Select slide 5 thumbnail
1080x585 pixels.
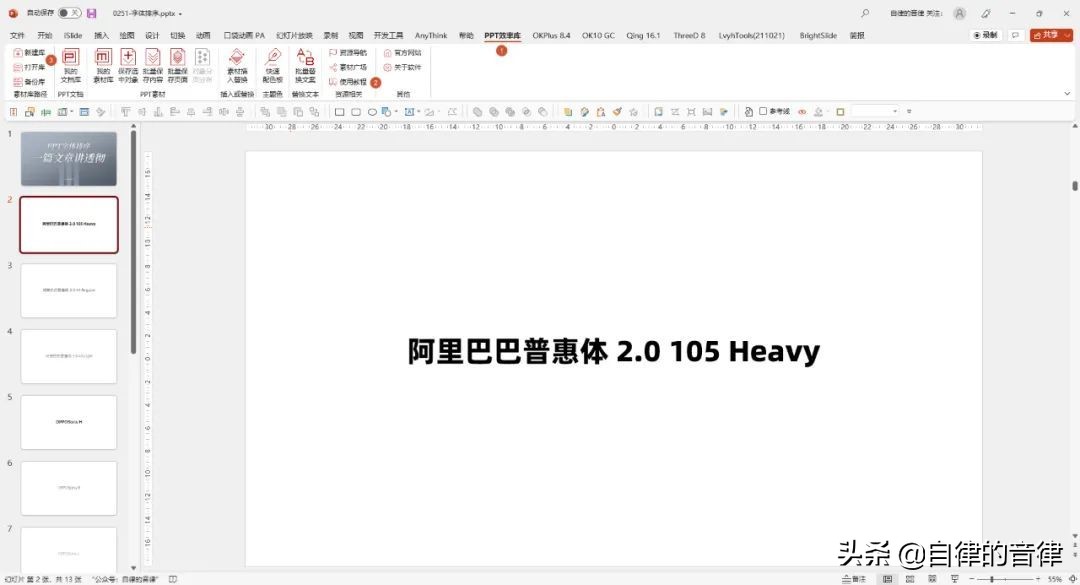click(x=69, y=422)
